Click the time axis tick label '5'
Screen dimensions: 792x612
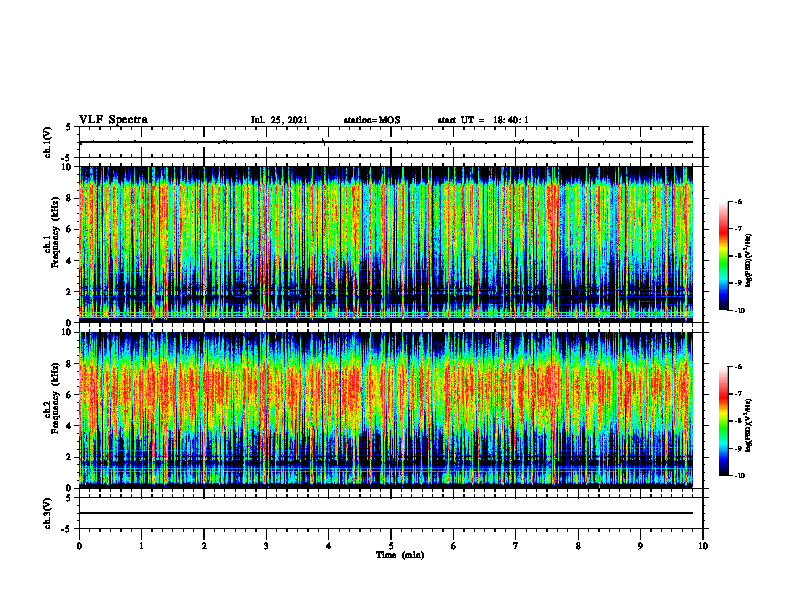(x=391, y=546)
